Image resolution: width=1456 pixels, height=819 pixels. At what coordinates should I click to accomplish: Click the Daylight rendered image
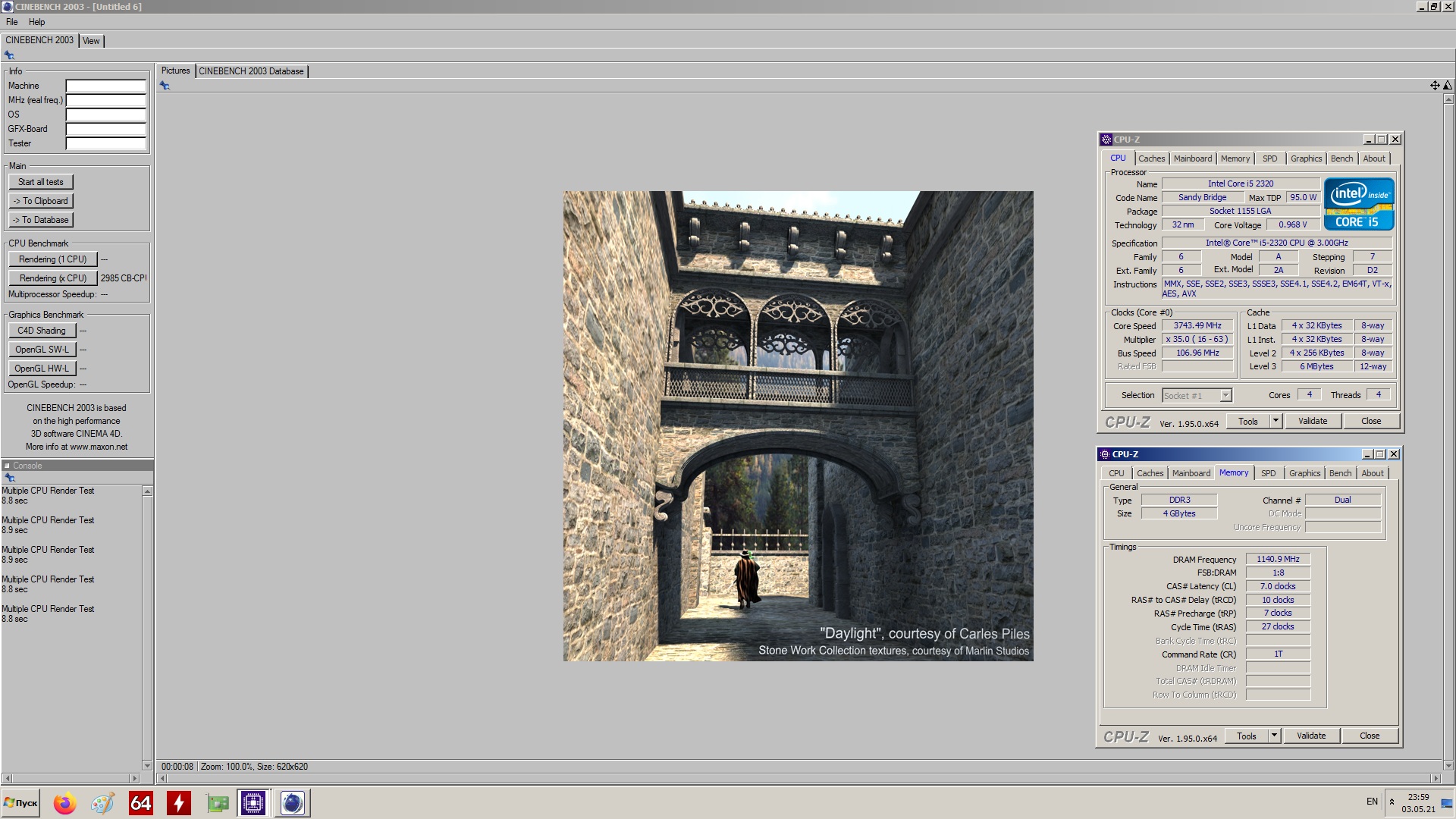[798, 426]
